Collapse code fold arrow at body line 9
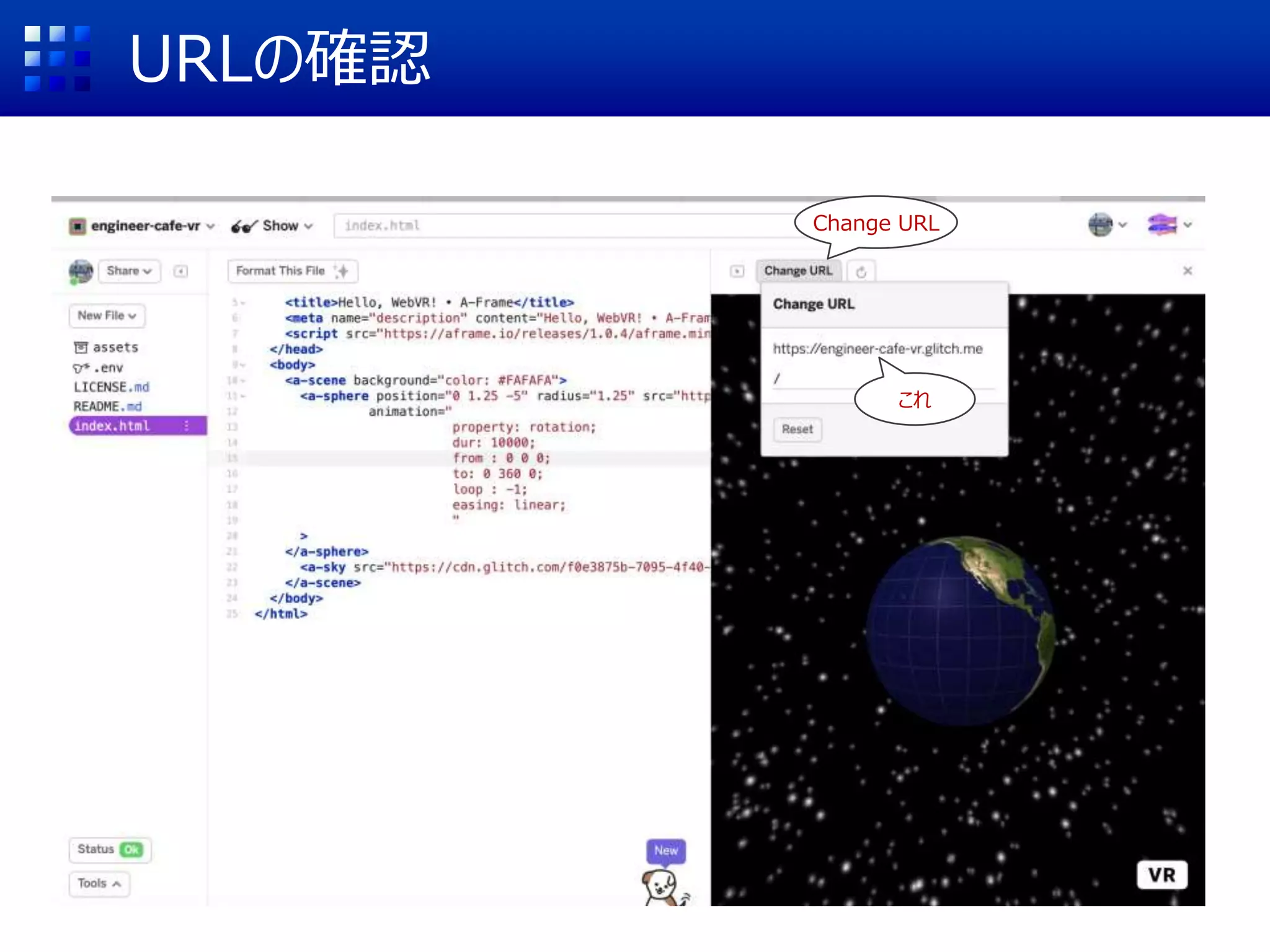The image size is (1270, 952). pyautogui.click(x=242, y=365)
